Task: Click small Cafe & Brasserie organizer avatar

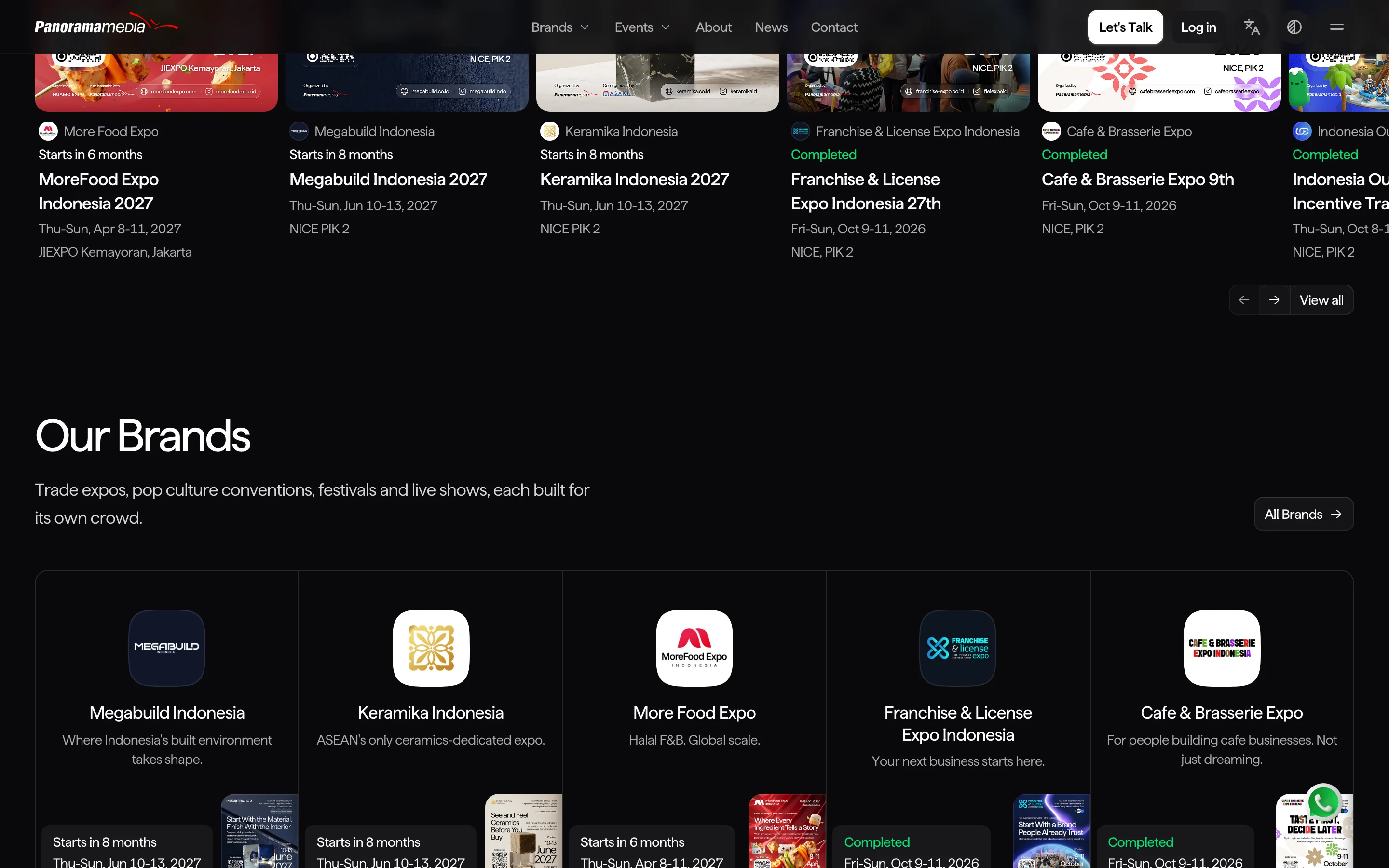Action: coord(1051,132)
